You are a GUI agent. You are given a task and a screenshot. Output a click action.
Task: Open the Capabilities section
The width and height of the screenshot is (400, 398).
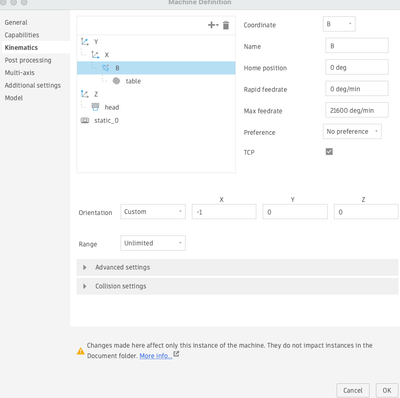[22, 35]
